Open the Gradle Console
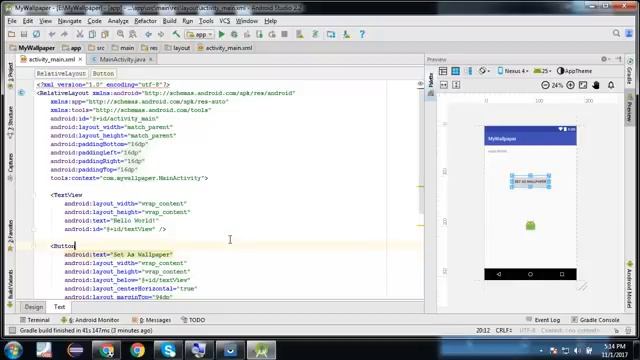This screenshot has width=640, height=360. (x=595, y=320)
